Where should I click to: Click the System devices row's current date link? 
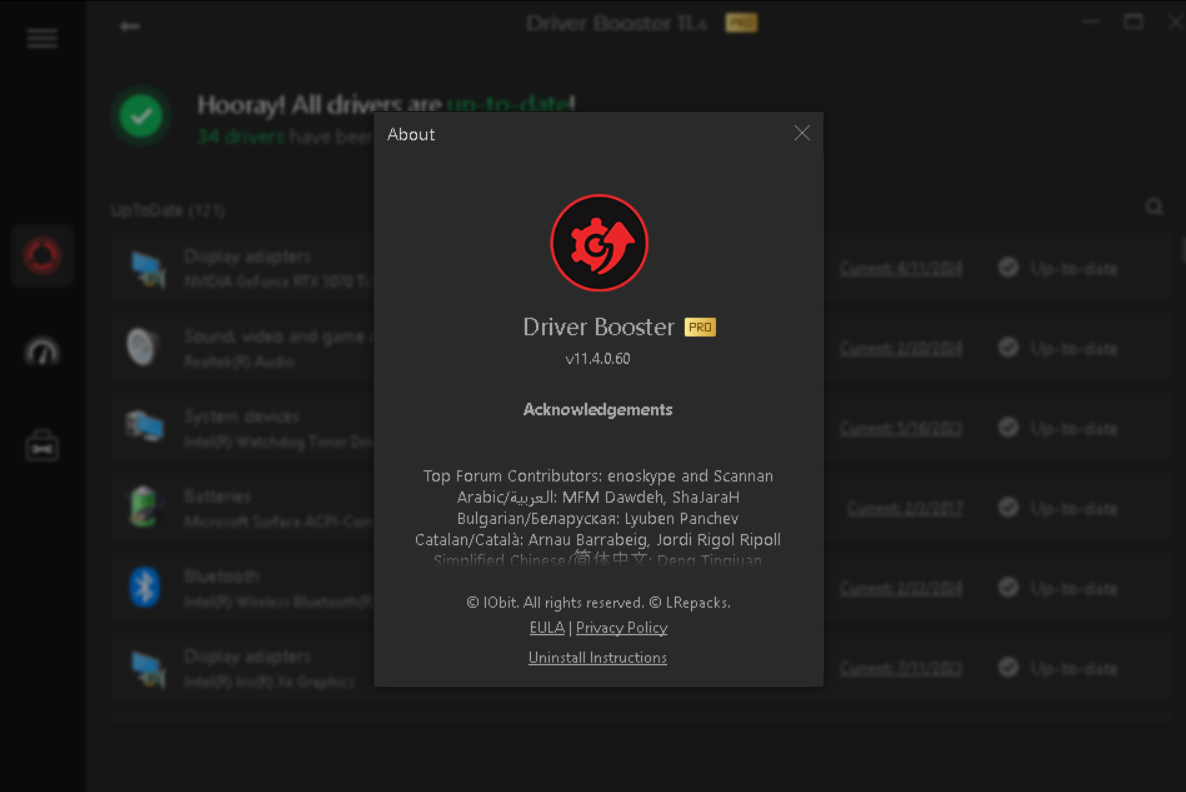[x=901, y=429]
